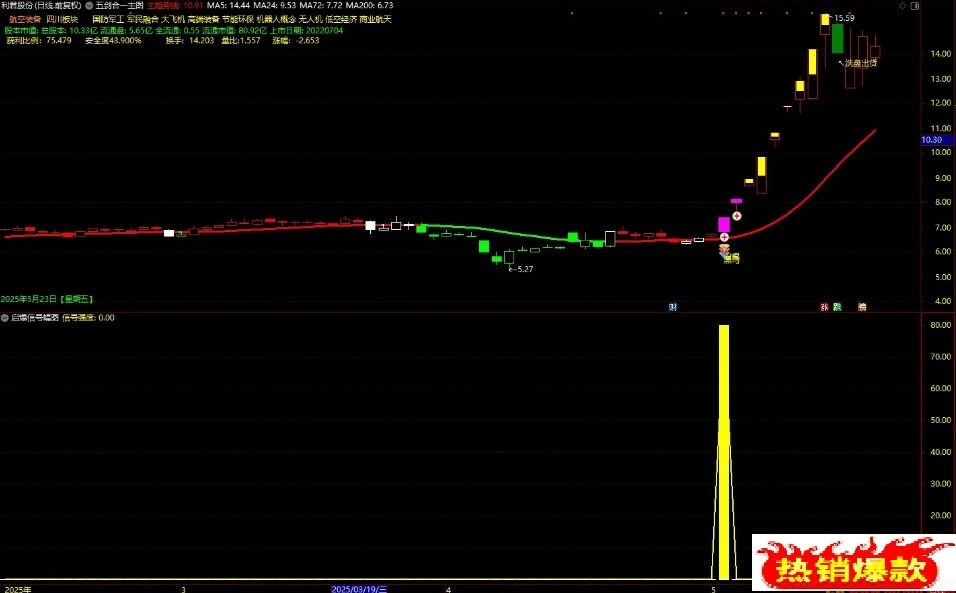Open the 商业航天 concept tag
The width and height of the screenshot is (956, 593).
pos(376,20)
